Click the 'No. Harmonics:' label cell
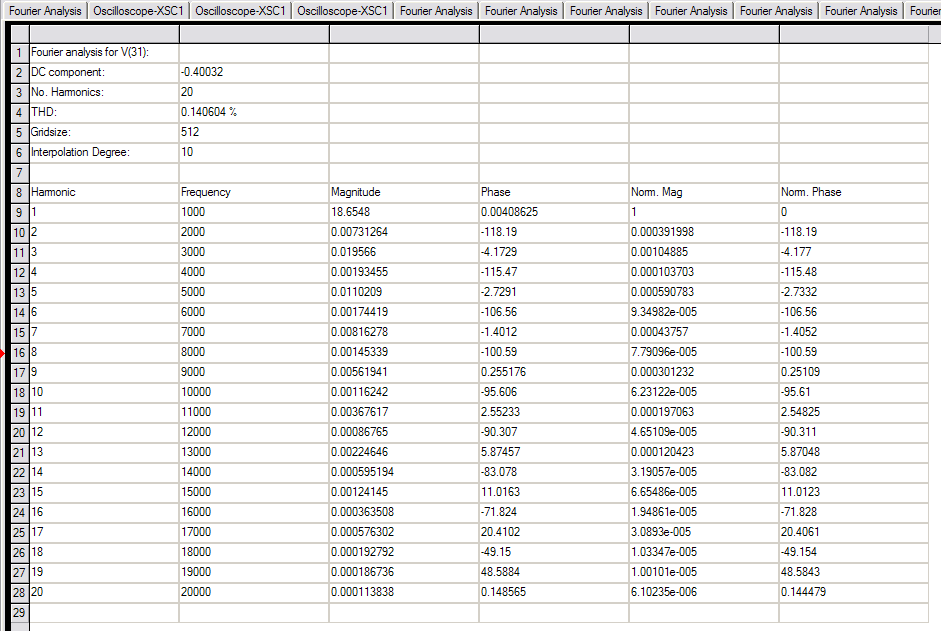 [x=104, y=92]
